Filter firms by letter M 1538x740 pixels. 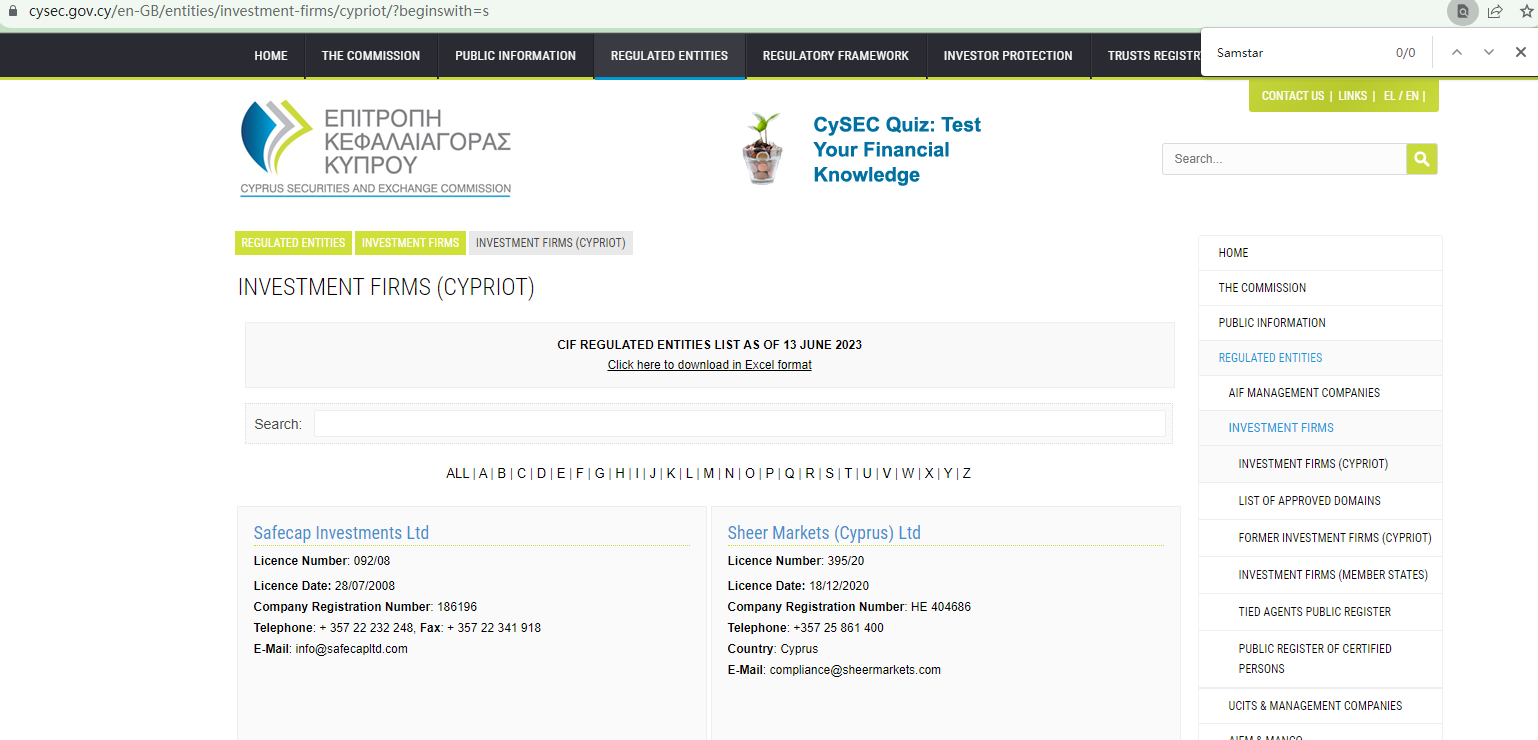coord(709,473)
